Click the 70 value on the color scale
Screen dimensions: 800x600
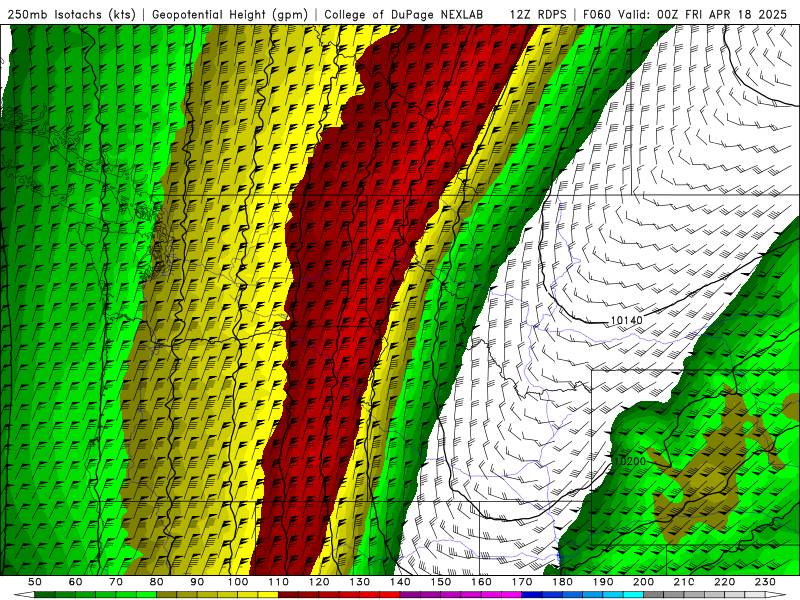[116, 582]
